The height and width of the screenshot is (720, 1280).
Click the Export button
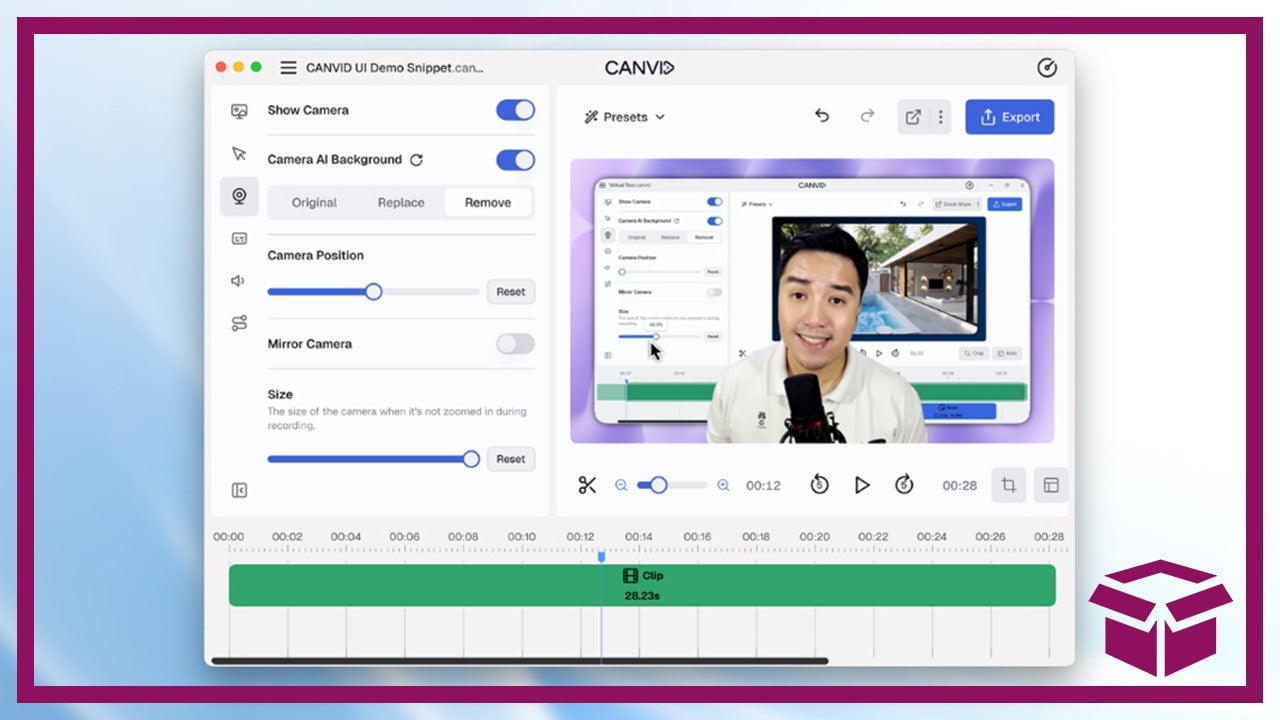(1010, 117)
